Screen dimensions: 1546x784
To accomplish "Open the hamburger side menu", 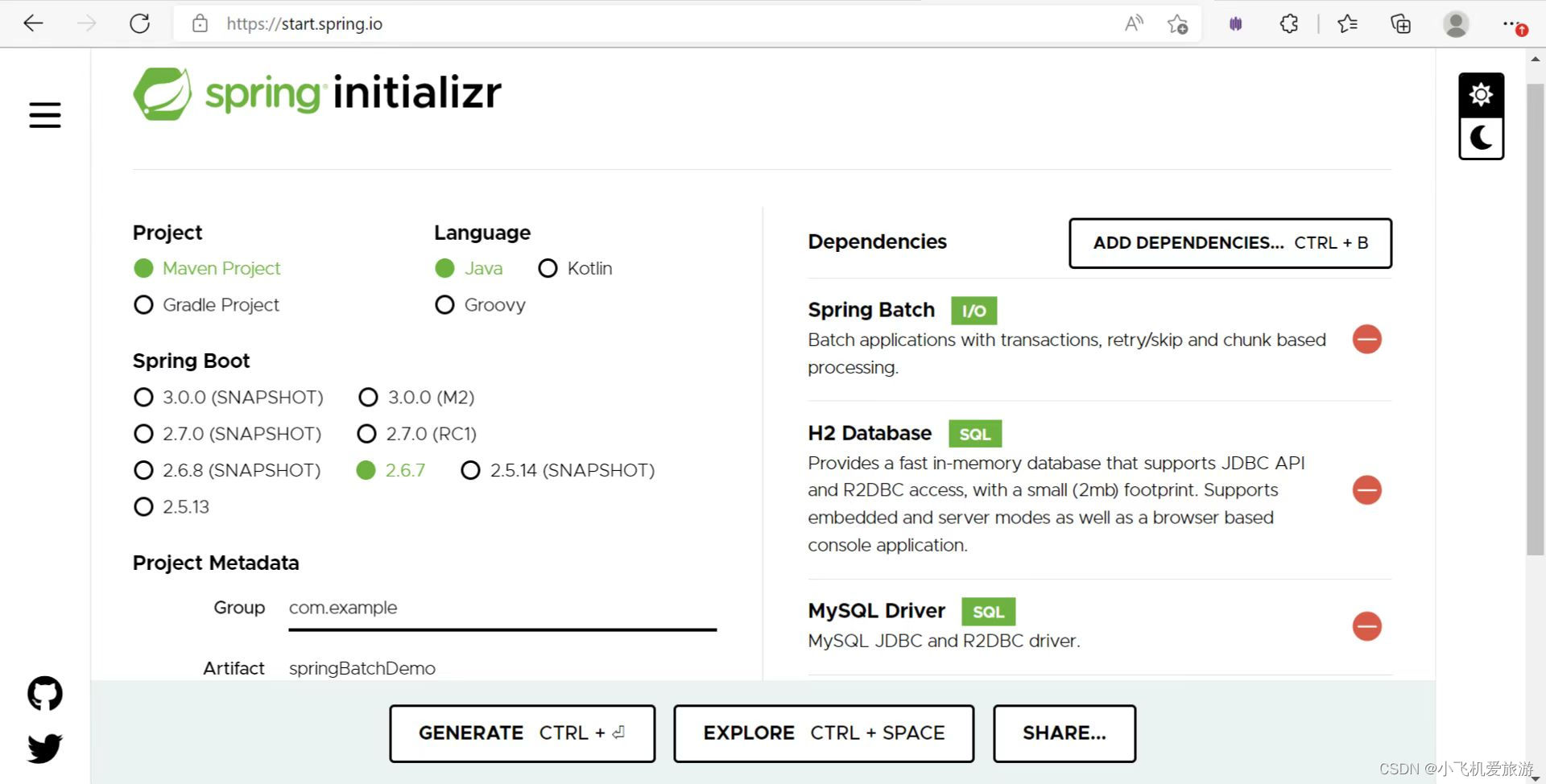I will [45, 114].
